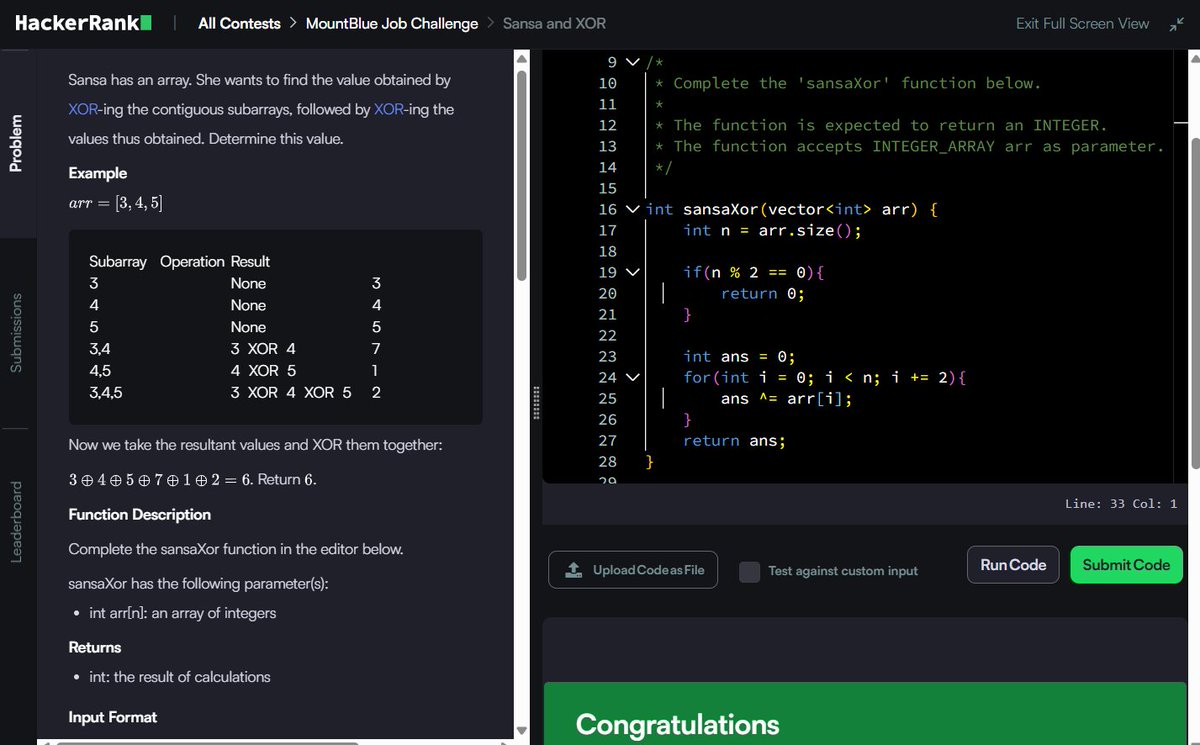
Task: Switch to the Problem tab
Action: click(x=16, y=142)
